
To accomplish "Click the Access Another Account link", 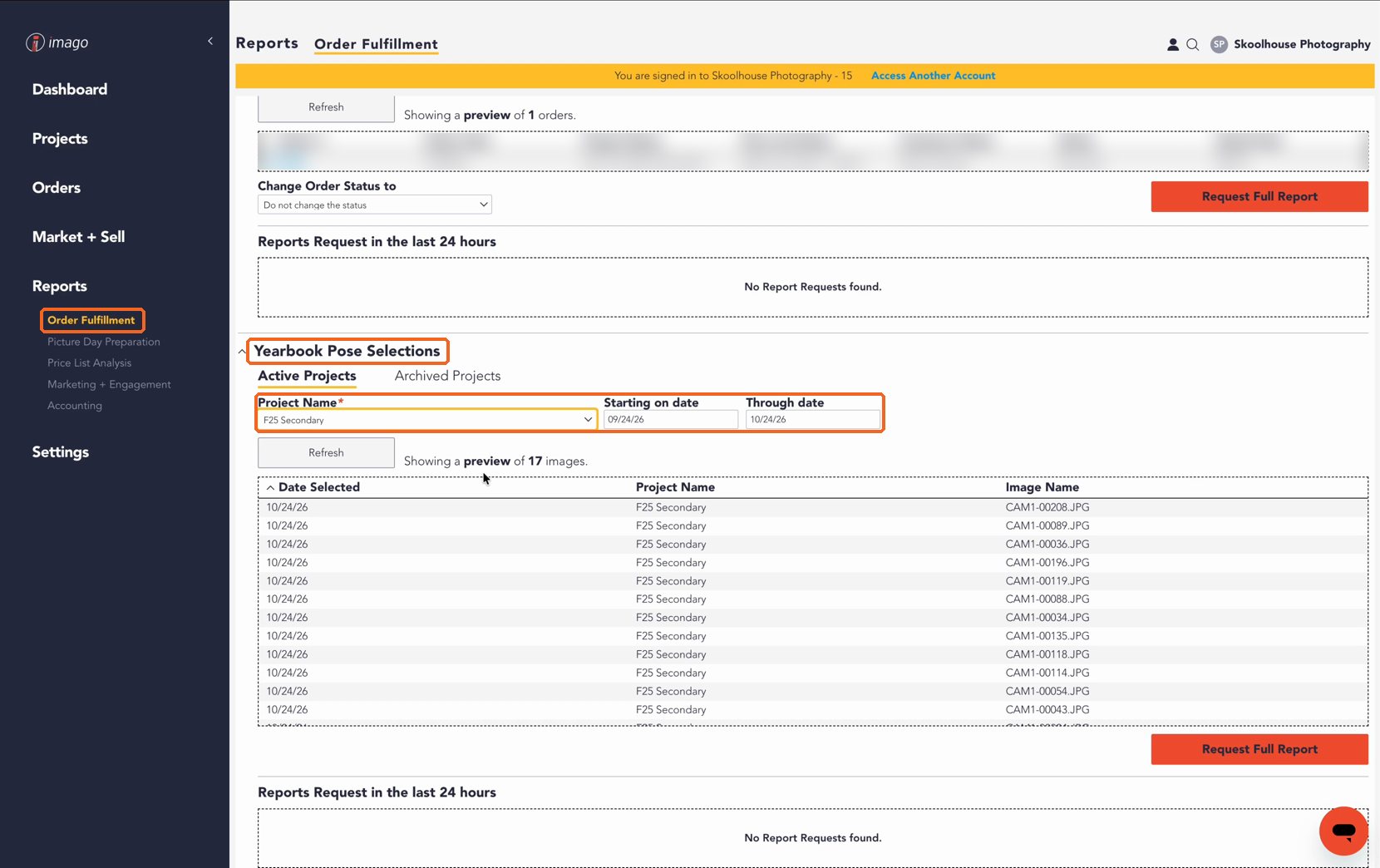I will click(x=933, y=76).
